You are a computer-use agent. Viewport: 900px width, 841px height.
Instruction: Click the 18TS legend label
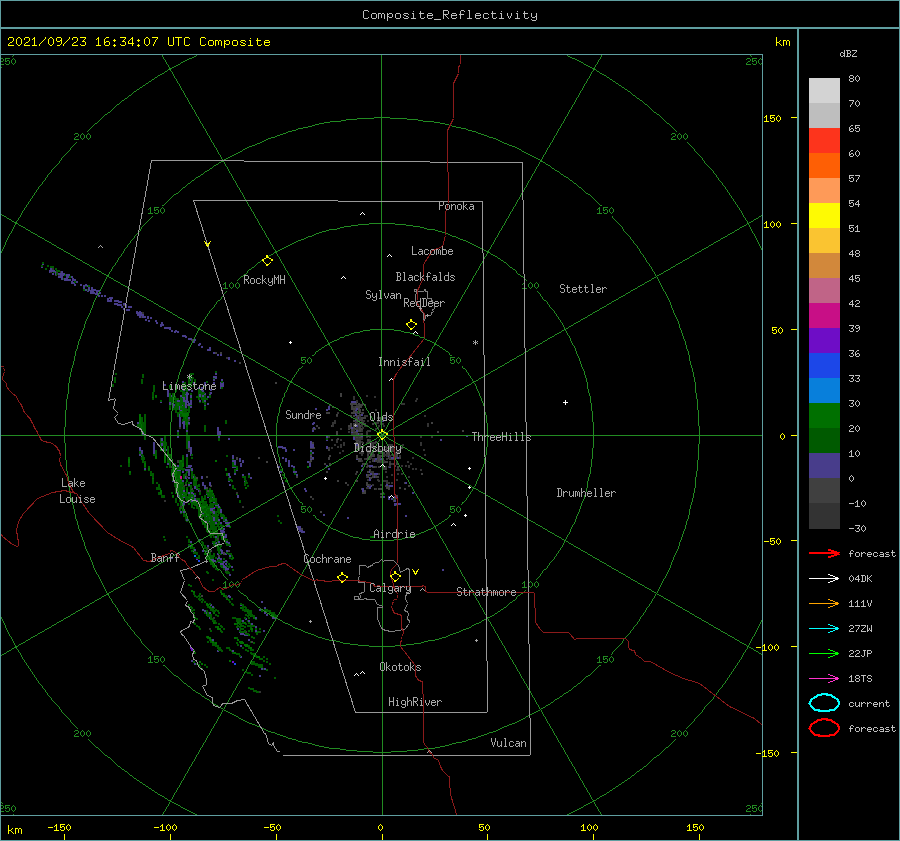pyautogui.click(x=860, y=679)
